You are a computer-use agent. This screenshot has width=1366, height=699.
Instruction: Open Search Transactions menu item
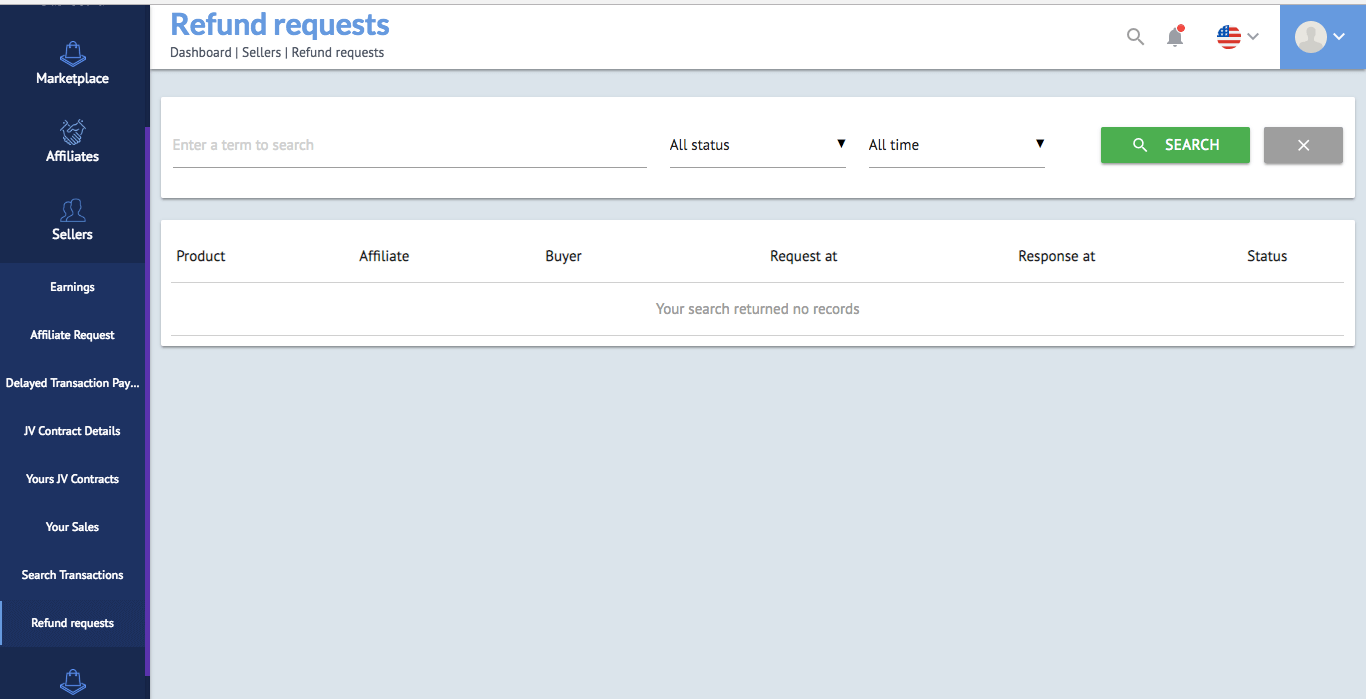72,575
